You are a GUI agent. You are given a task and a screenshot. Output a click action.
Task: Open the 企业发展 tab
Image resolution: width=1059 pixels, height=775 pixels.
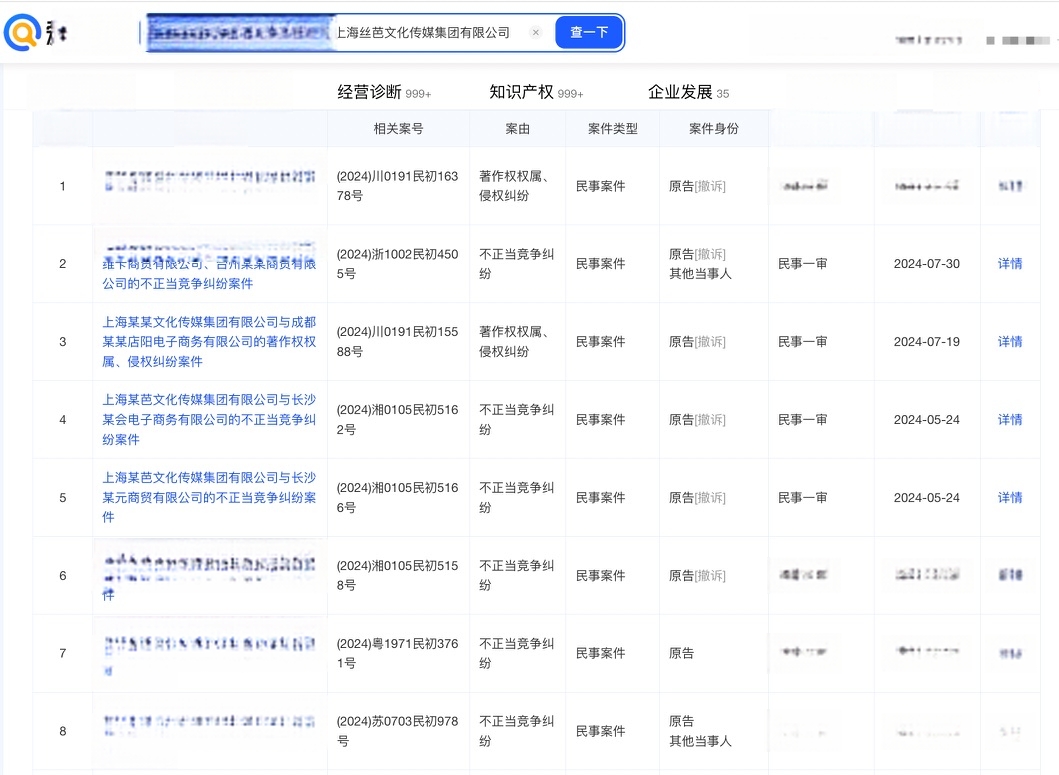click(x=688, y=92)
